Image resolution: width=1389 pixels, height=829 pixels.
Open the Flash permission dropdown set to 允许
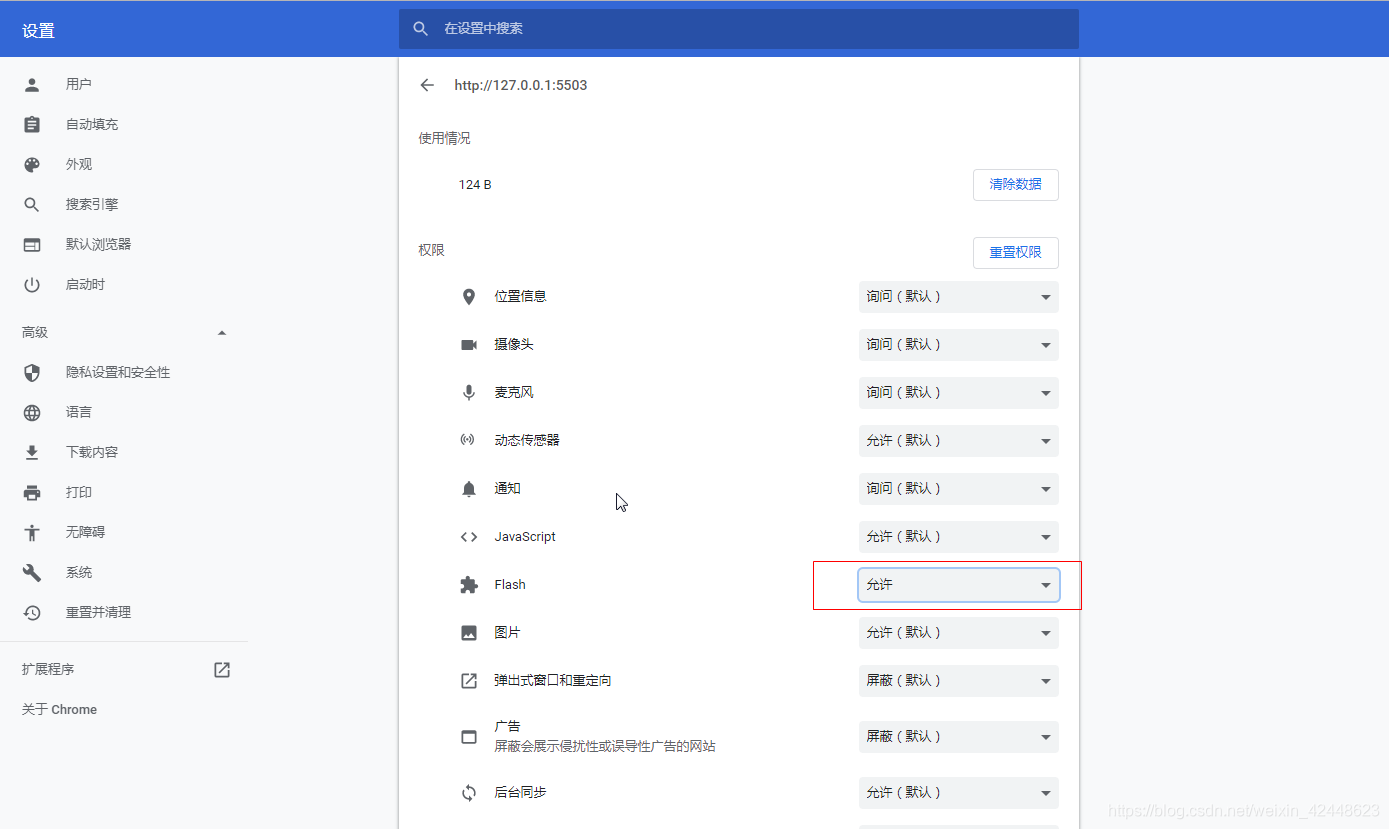(957, 584)
